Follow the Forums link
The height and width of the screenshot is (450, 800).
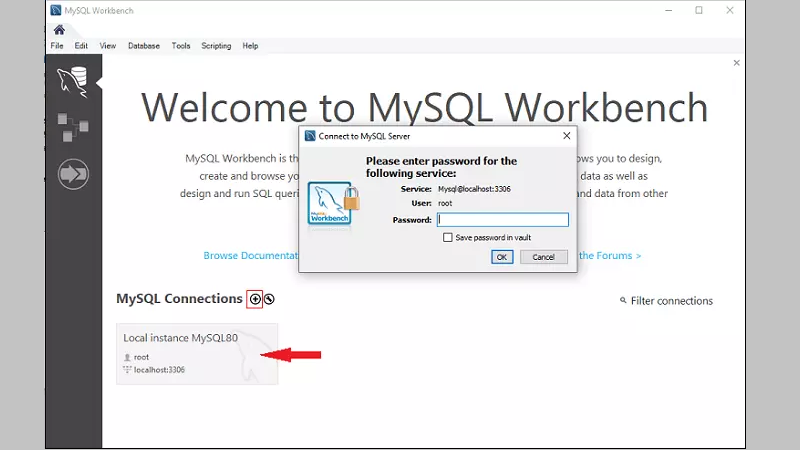[x=610, y=256]
